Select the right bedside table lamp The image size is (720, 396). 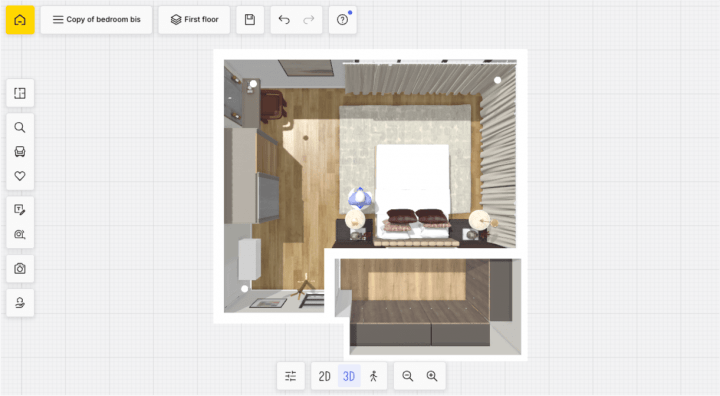[479, 219]
